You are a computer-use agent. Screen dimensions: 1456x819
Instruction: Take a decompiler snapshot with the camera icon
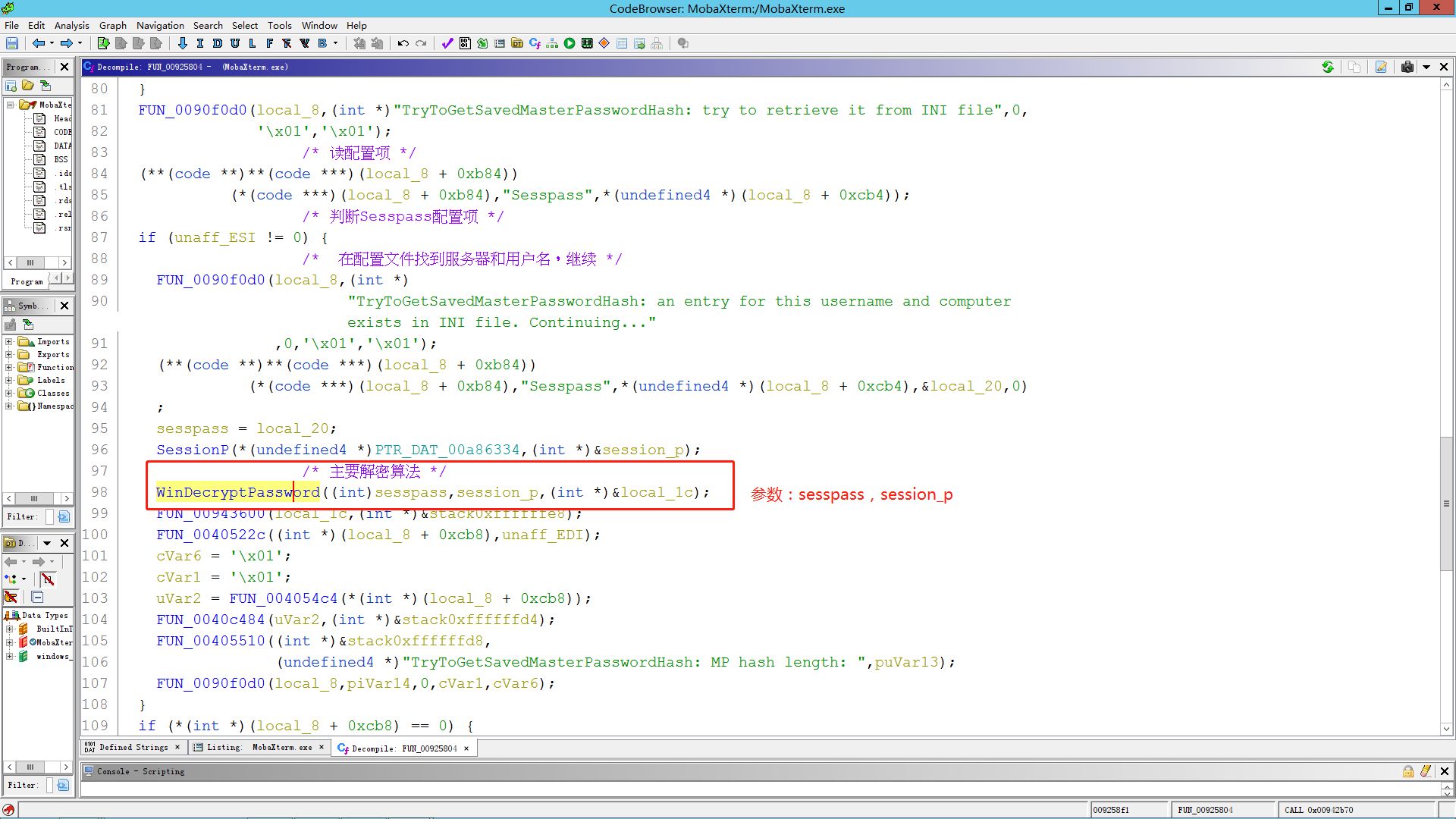1407,67
